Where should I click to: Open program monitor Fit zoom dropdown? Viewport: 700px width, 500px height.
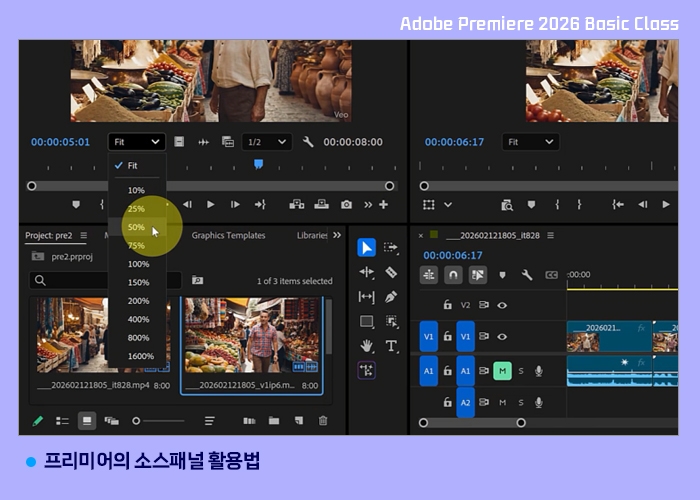click(x=530, y=142)
